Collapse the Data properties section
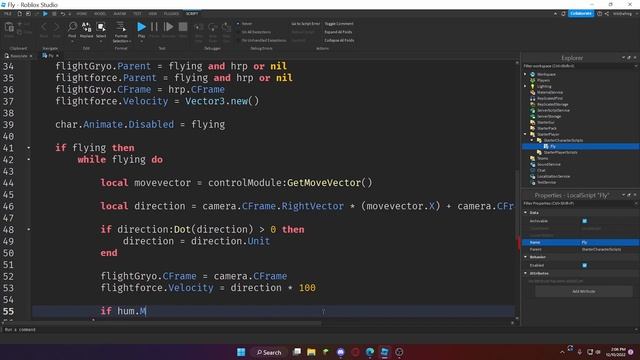 (x=526, y=213)
